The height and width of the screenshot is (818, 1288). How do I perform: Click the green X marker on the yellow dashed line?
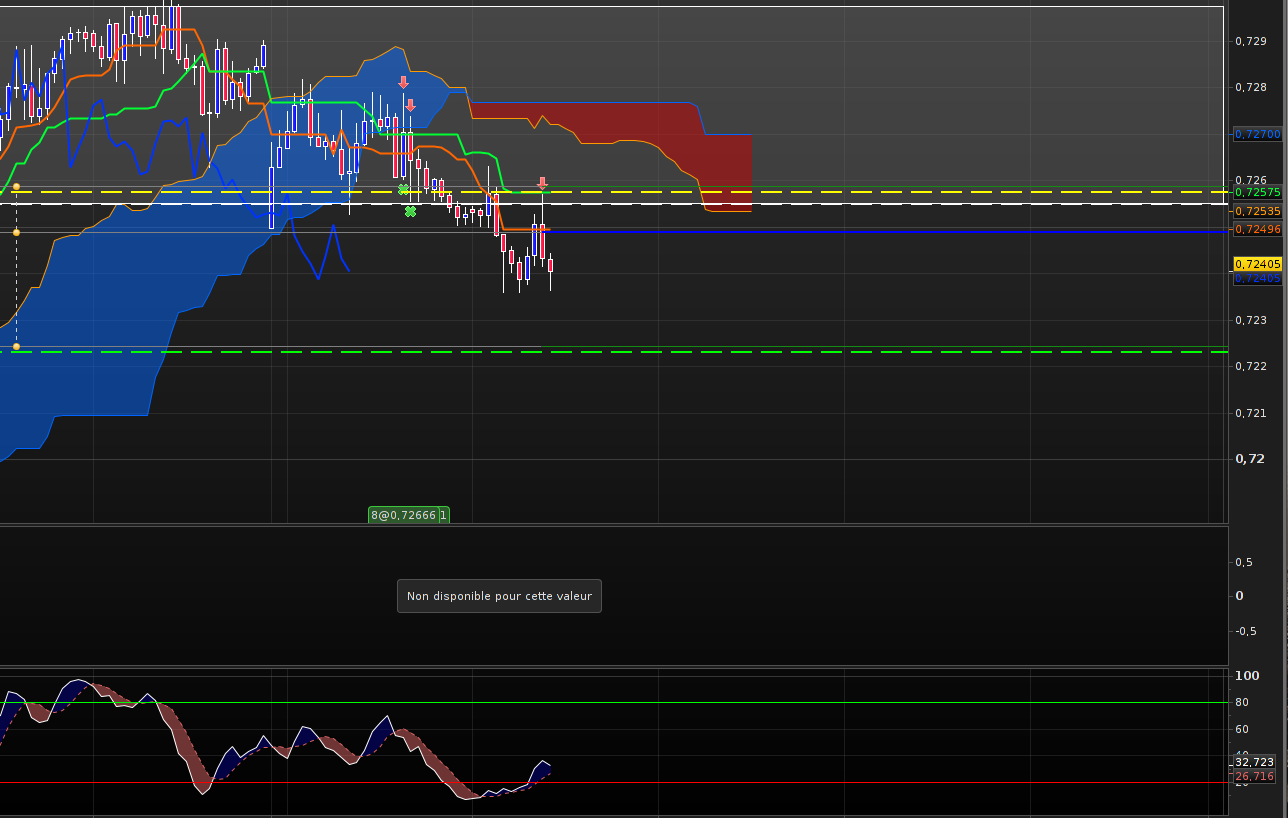403,189
